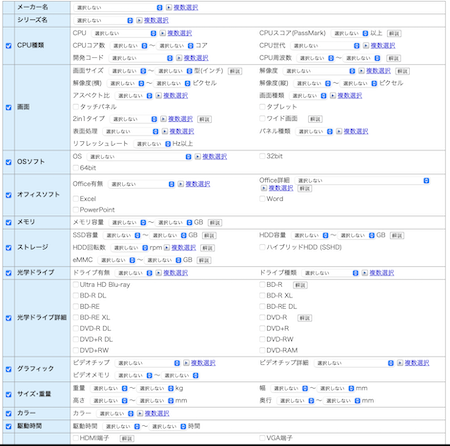Show the 解説 help beside DVD-R

point(305,318)
